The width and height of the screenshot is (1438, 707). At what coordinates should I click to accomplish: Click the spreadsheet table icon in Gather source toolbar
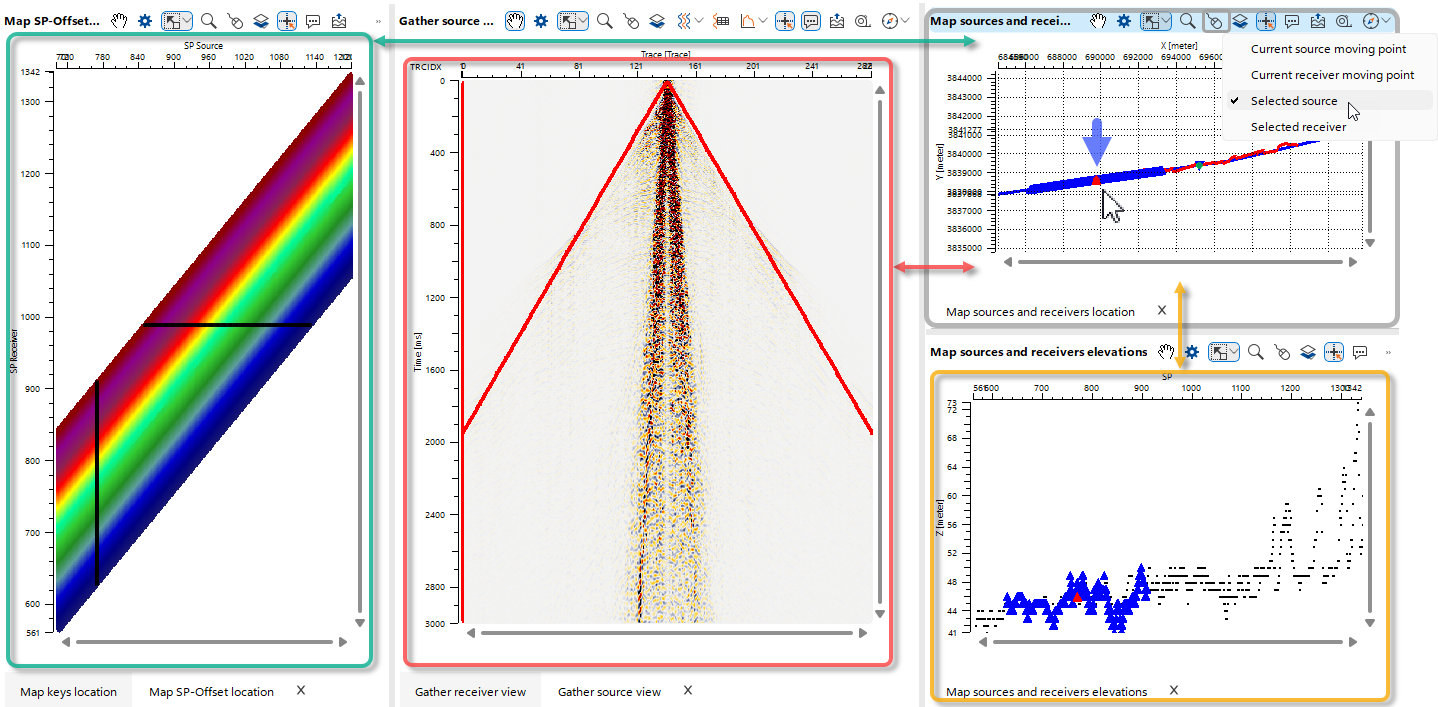(x=722, y=20)
